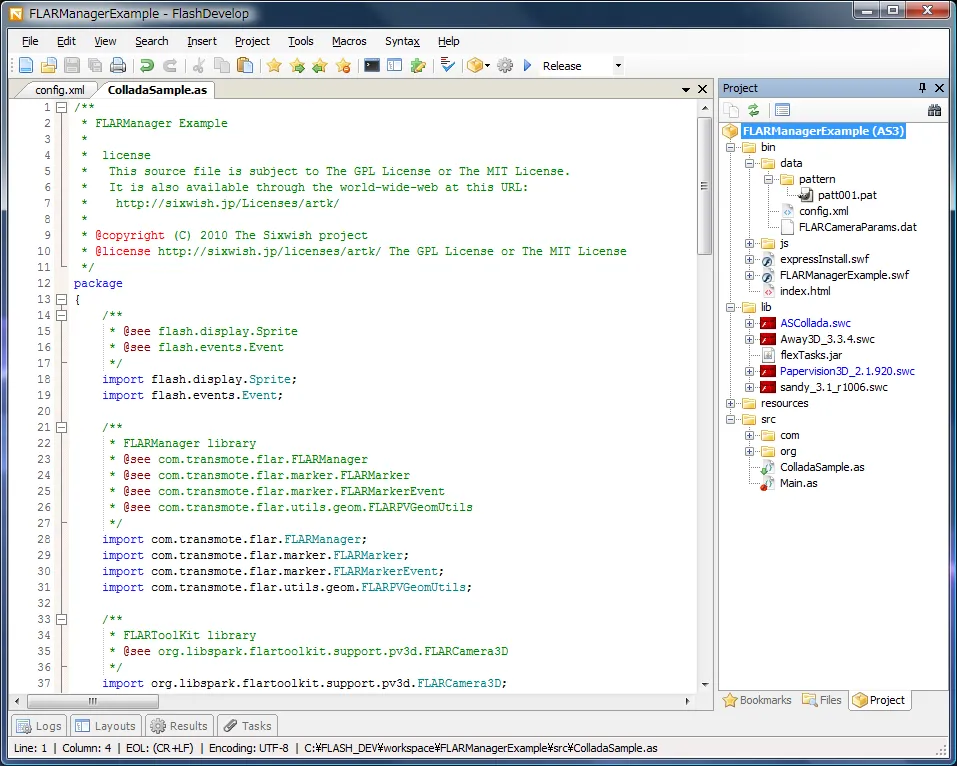
Task: Expand the ASCollada.swc node
Action: pos(749,323)
